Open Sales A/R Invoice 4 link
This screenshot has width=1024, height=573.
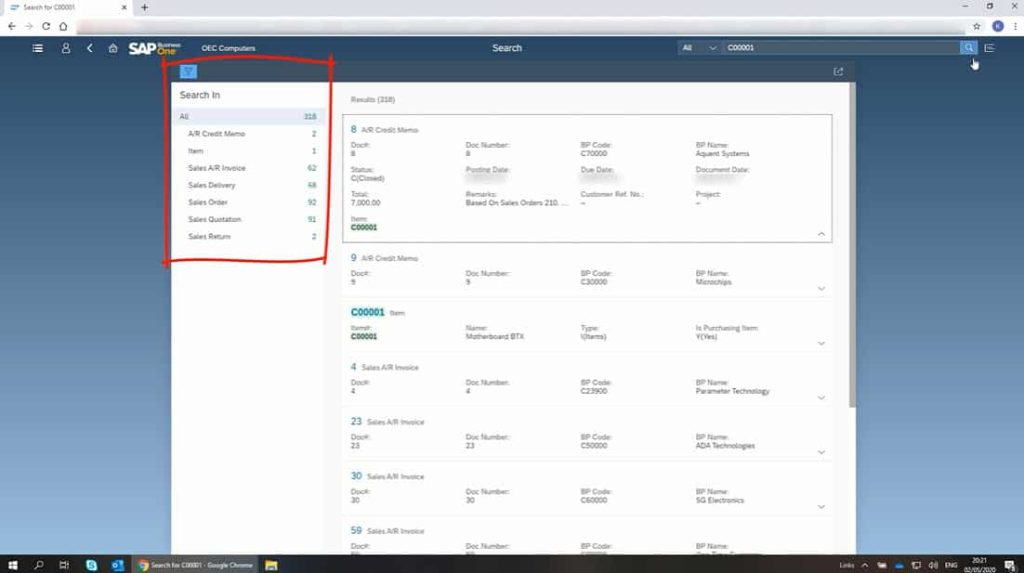point(353,367)
